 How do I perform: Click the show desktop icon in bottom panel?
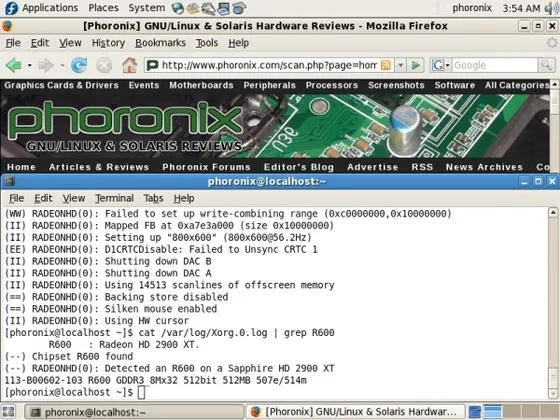[x=9, y=412]
